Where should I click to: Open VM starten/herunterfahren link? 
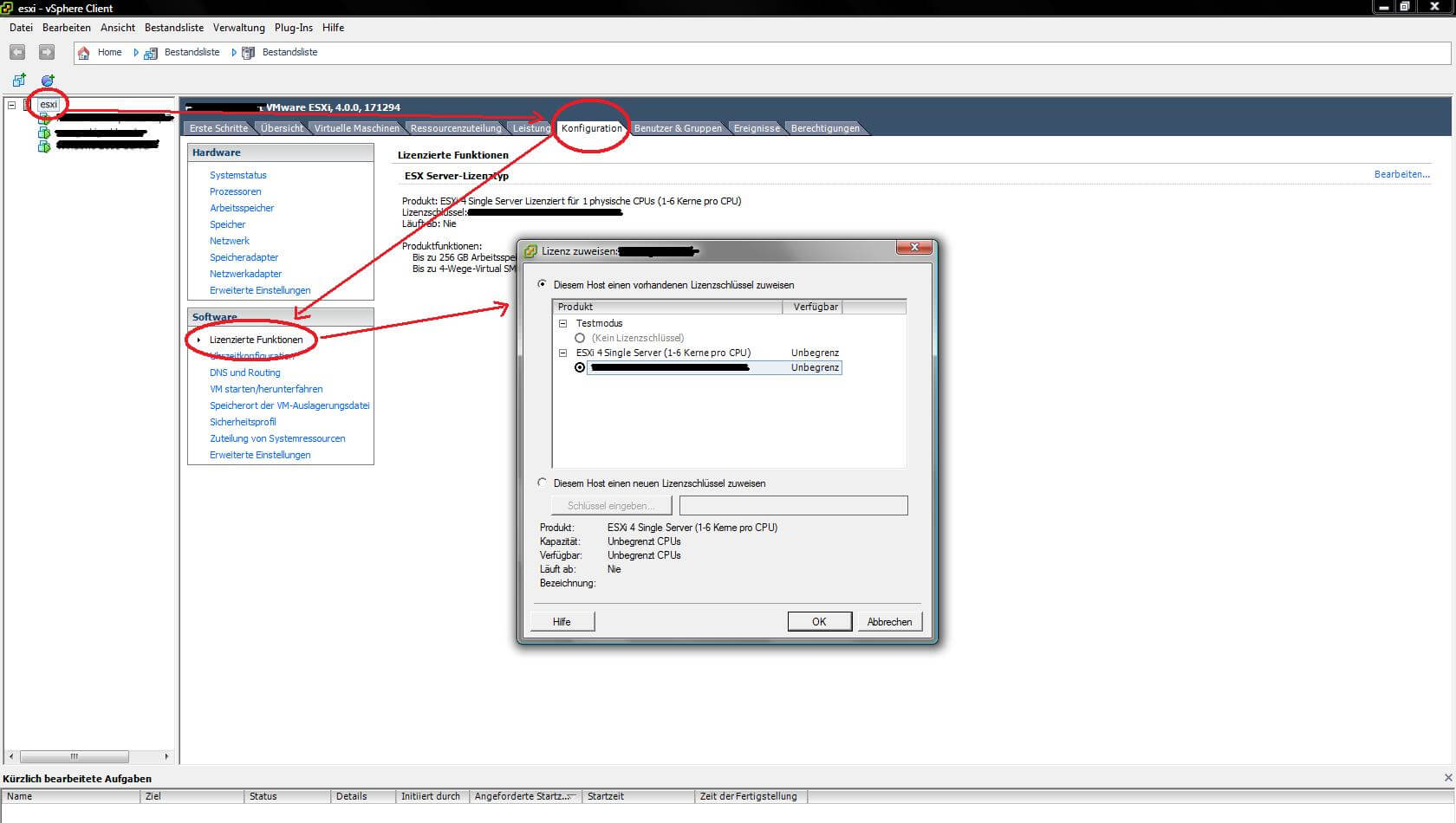266,389
